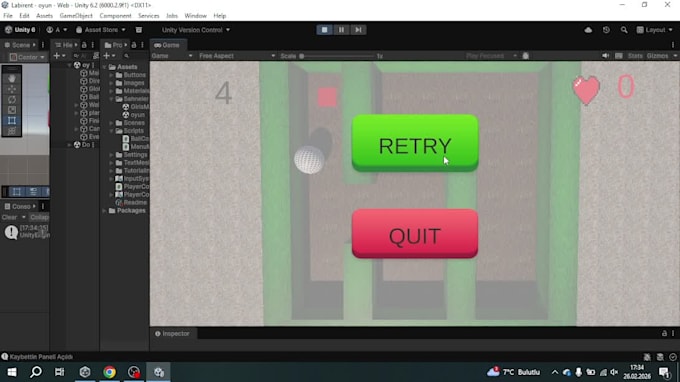Open the Window menu
680x382 pixels.
(x=196, y=16)
